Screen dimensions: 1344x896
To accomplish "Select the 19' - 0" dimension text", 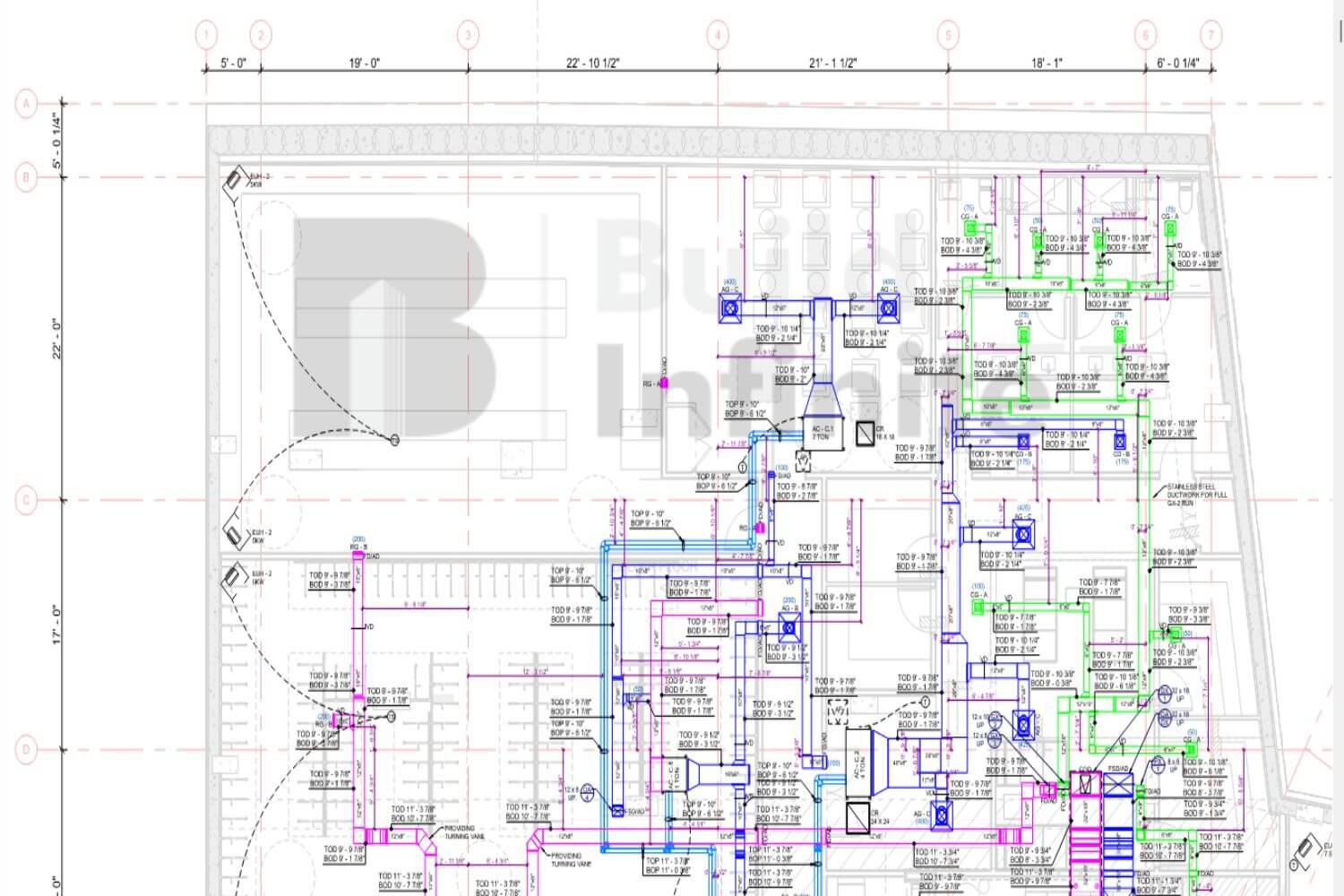I will click(x=364, y=63).
